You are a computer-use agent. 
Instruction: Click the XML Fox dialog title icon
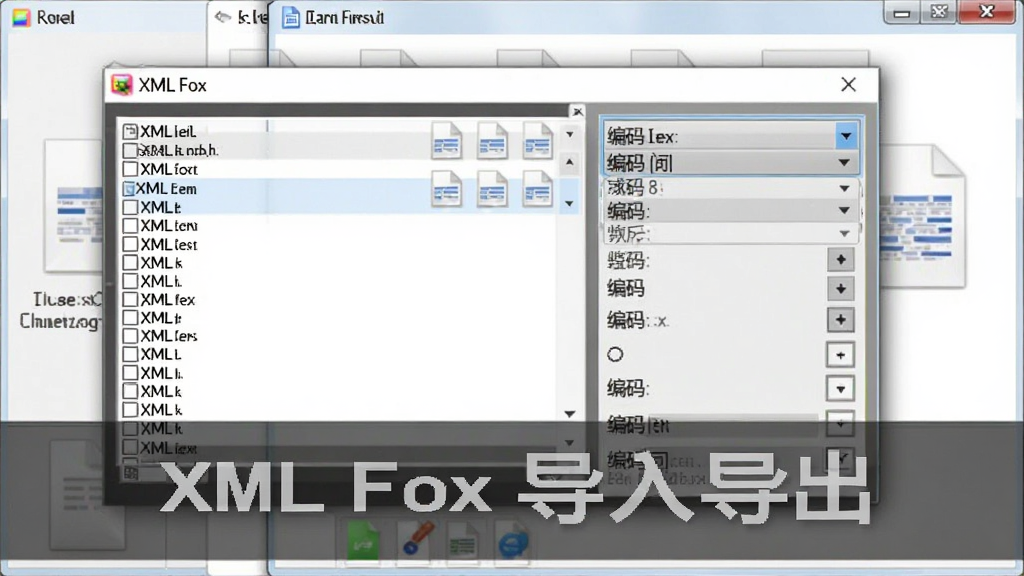click(x=122, y=85)
